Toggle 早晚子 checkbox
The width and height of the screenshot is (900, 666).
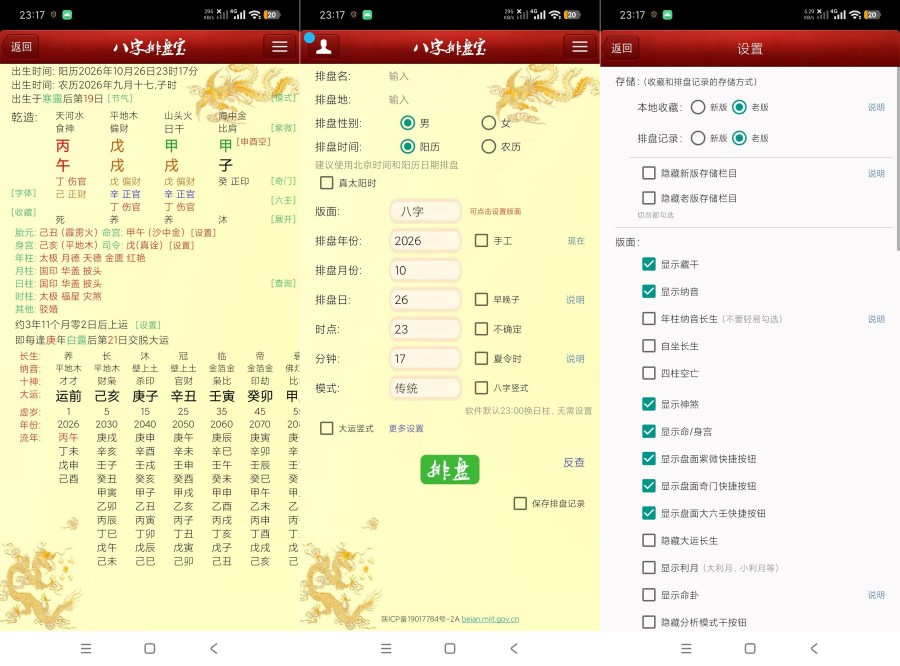482,299
